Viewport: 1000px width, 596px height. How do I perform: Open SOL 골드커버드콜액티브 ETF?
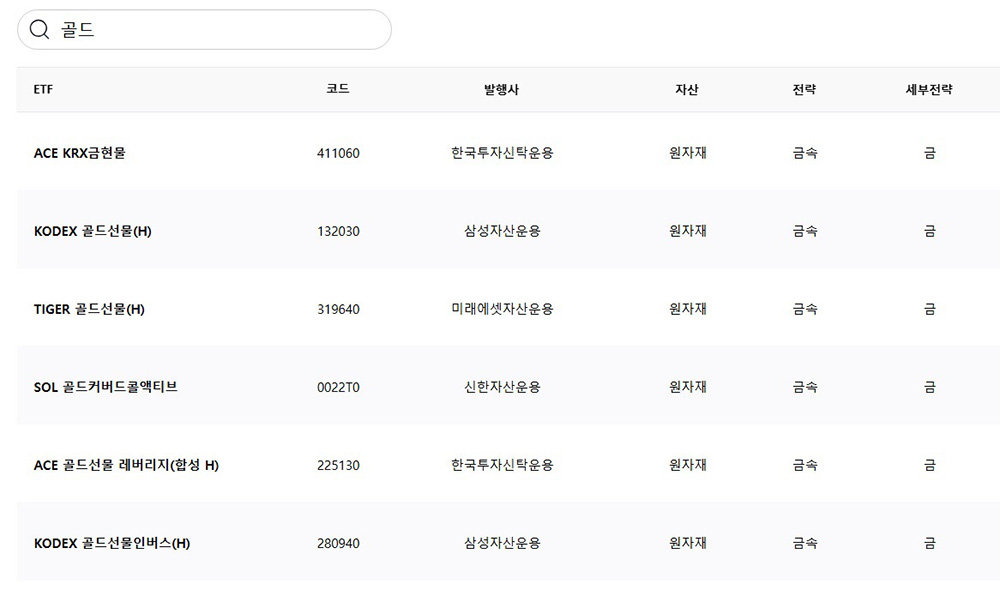pos(106,387)
